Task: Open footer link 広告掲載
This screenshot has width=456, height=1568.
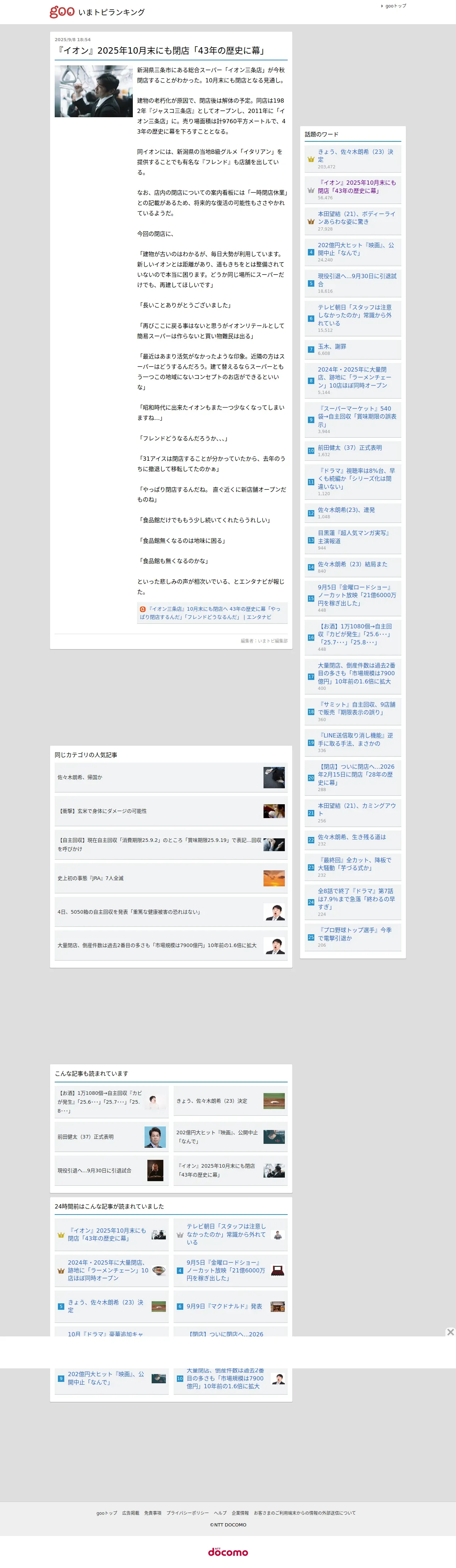Action: click(x=130, y=1513)
